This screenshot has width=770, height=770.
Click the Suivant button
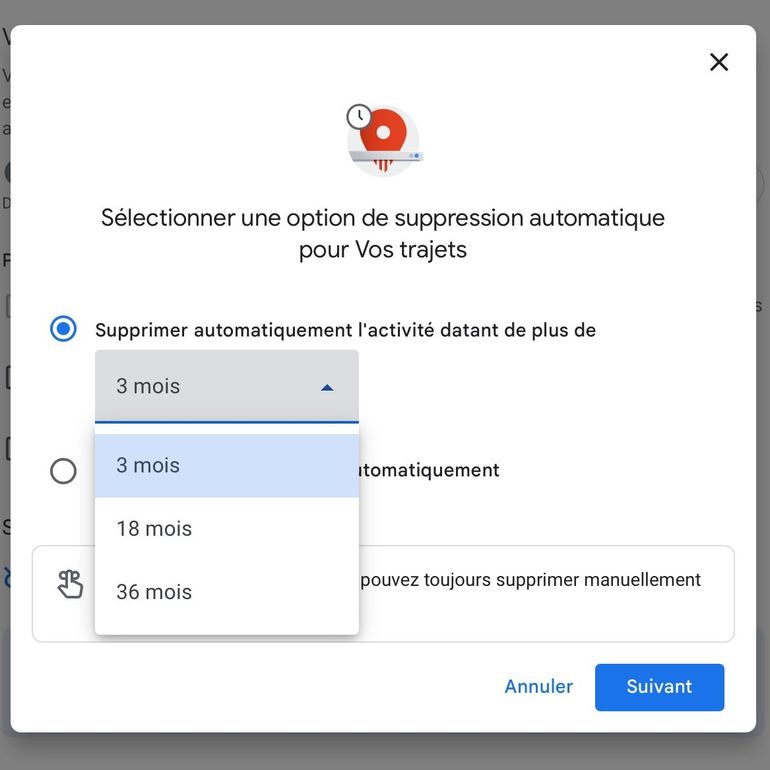[x=659, y=687]
